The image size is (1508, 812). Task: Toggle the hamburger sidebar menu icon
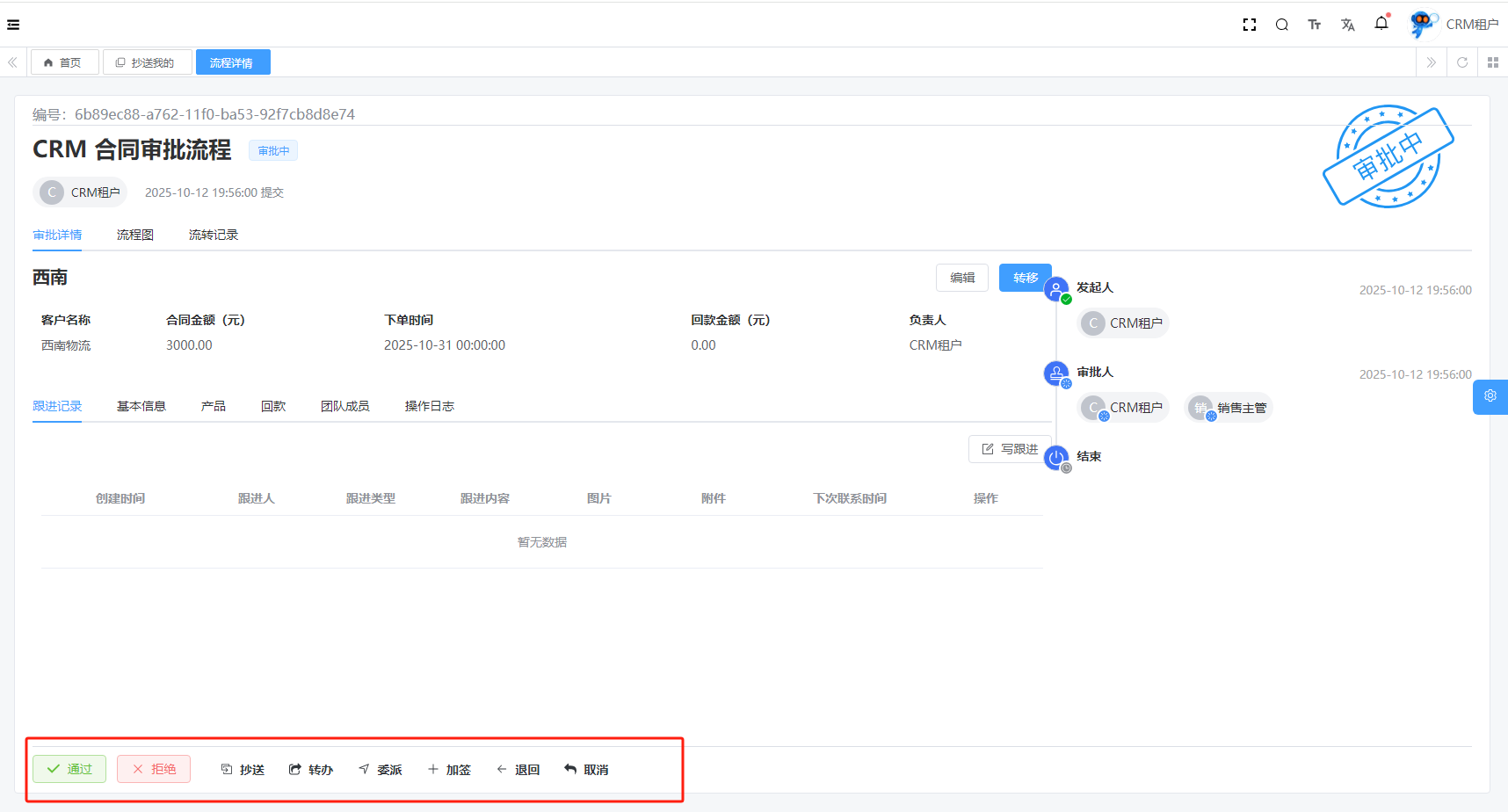(13, 25)
